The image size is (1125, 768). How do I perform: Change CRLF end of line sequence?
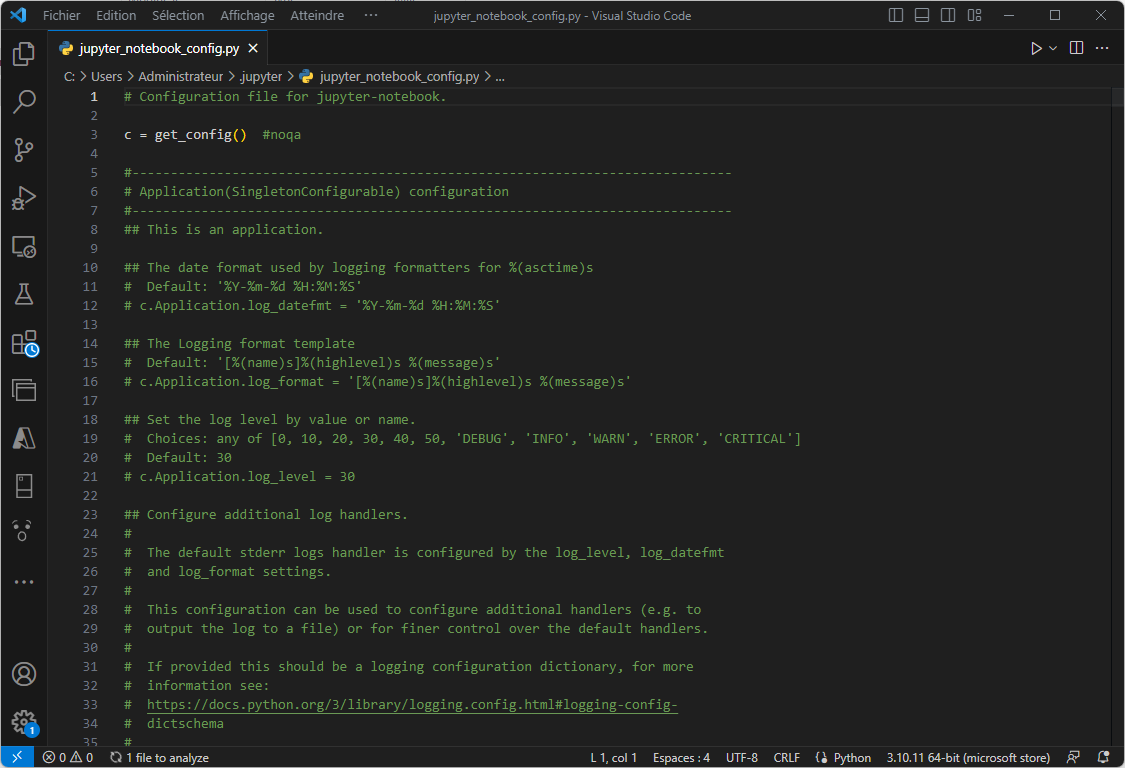(x=786, y=757)
